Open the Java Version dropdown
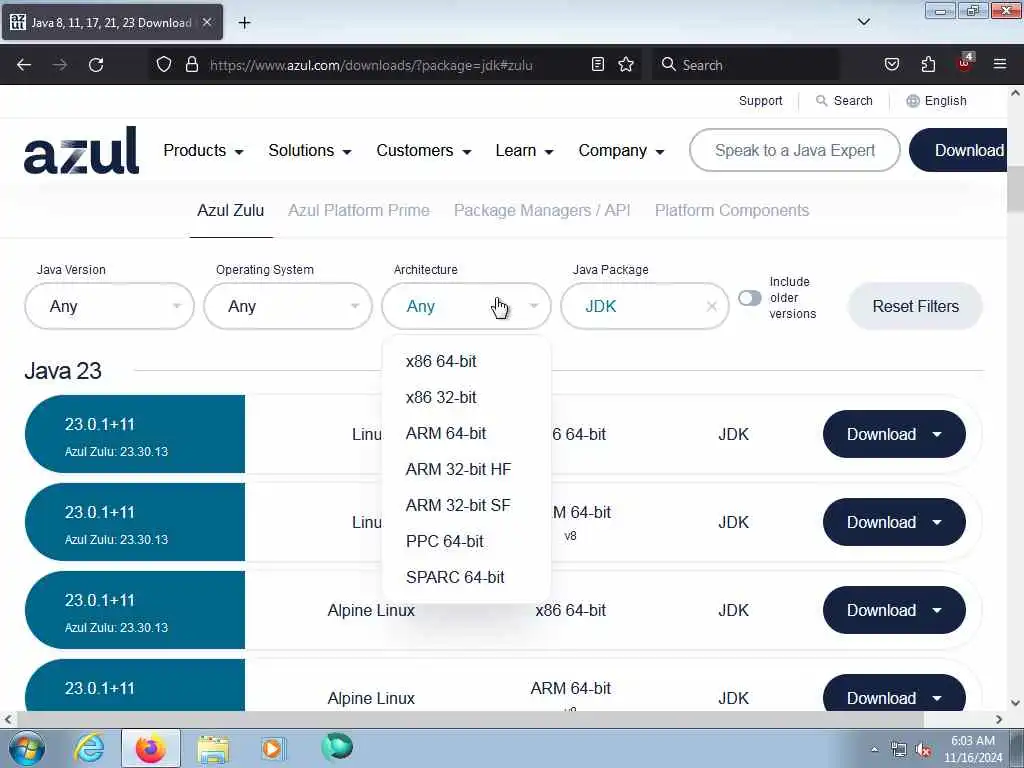The image size is (1024, 768). [109, 306]
